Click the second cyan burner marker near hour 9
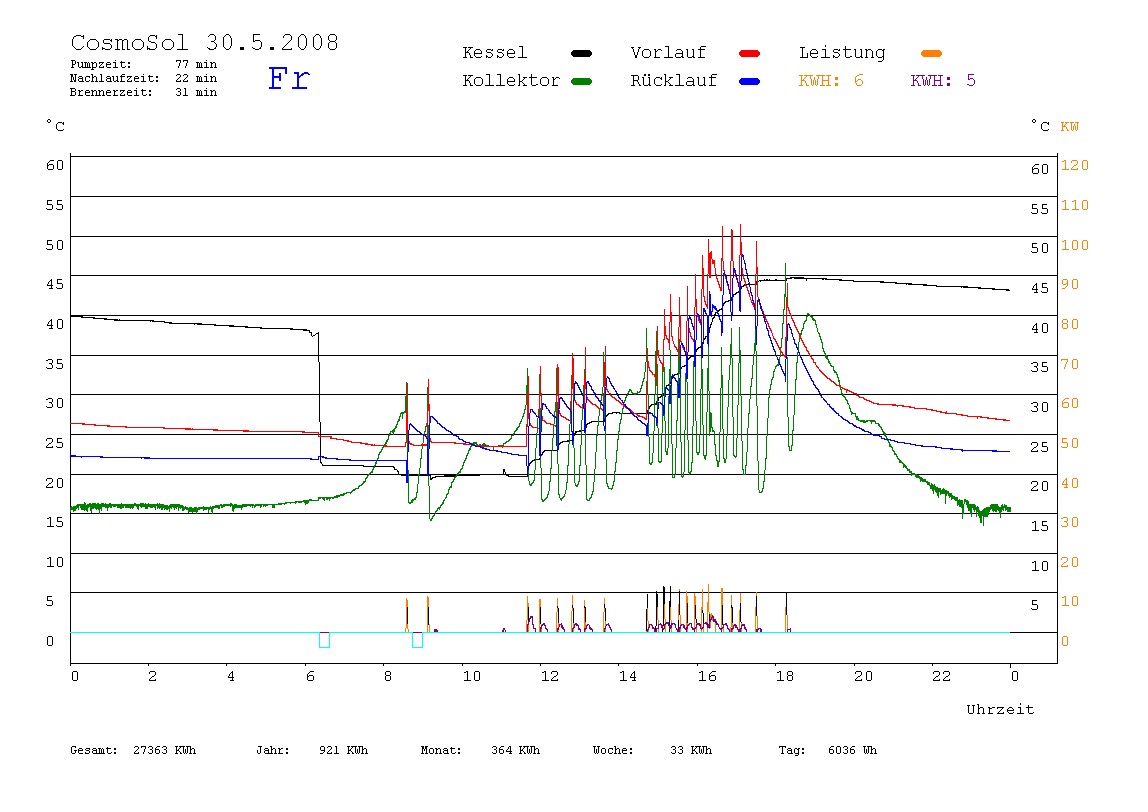The height and width of the screenshot is (812, 1148). point(417,640)
